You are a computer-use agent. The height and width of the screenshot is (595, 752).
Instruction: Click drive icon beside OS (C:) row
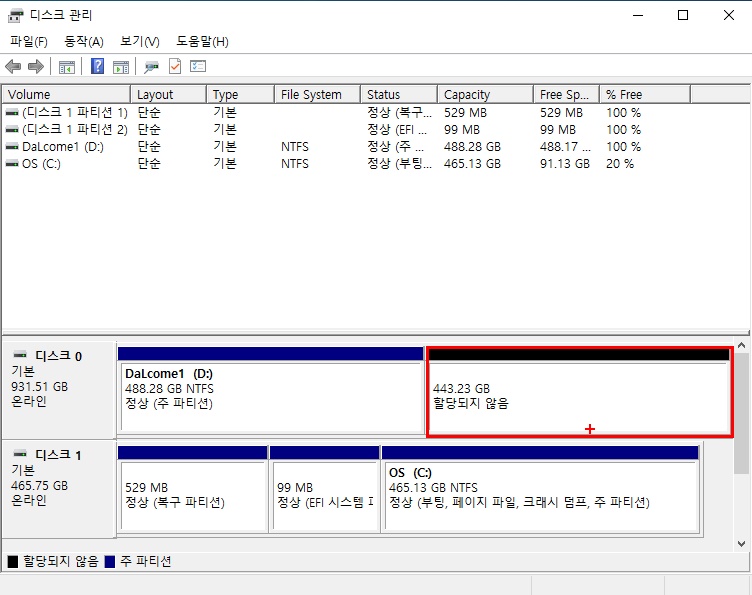coord(12,164)
